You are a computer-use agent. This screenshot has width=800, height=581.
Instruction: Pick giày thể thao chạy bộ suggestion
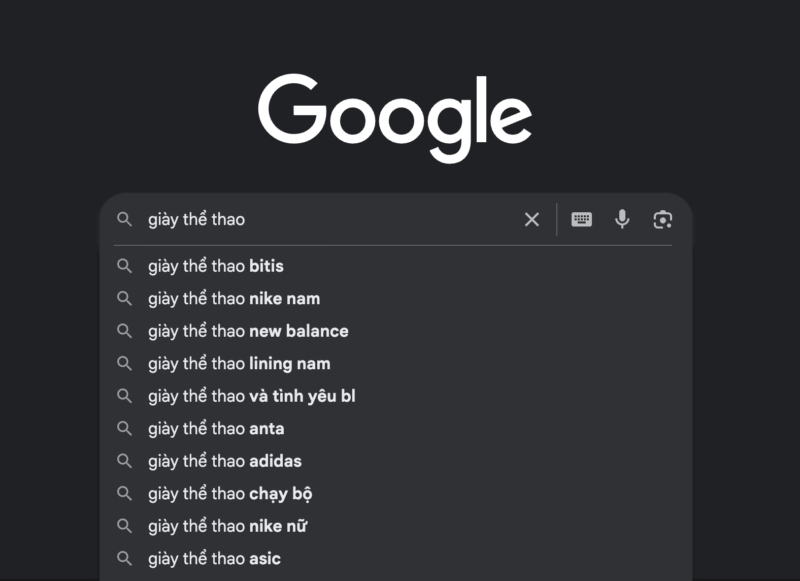231,494
